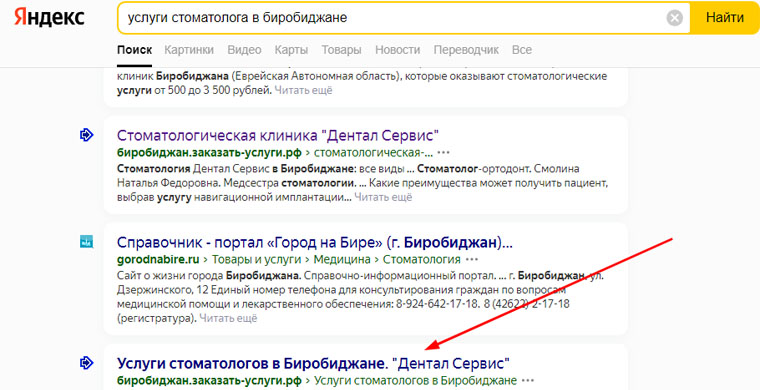Open Услуги стоматологов в Биробиджане result title

[x=313, y=363]
